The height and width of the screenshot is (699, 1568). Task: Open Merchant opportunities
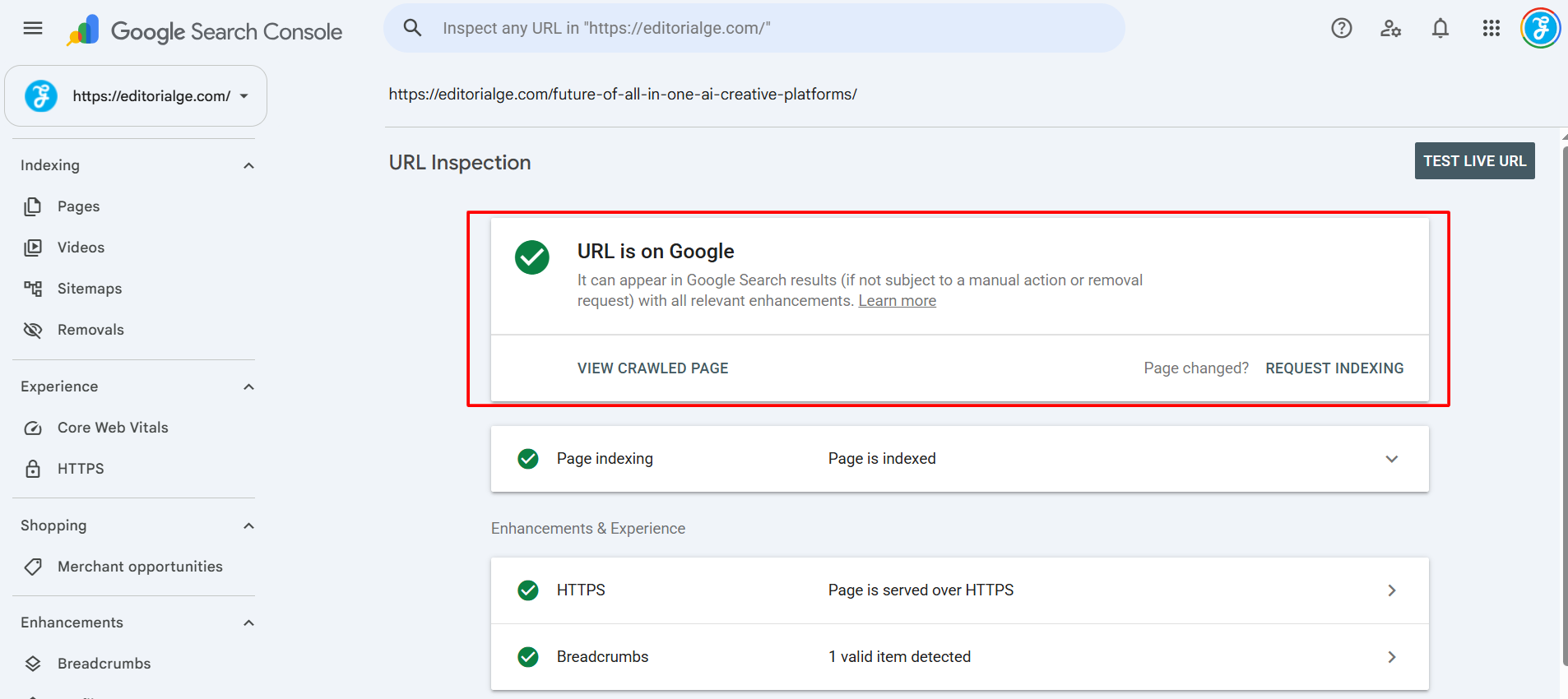tap(140, 567)
